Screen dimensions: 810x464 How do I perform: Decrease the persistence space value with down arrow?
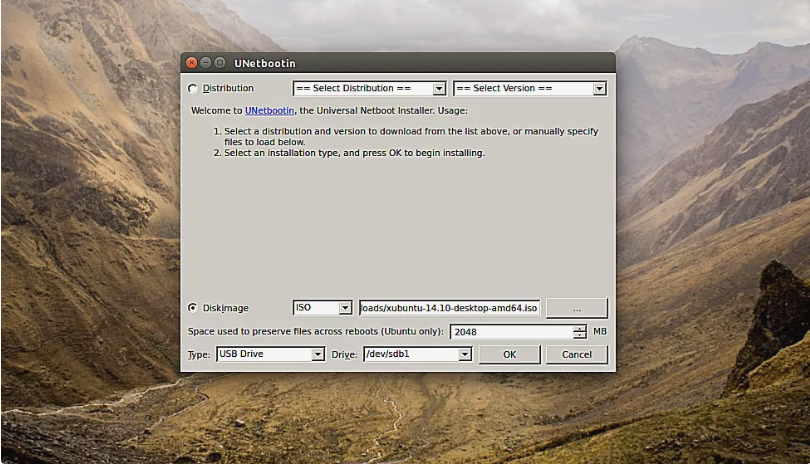(580, 335)
